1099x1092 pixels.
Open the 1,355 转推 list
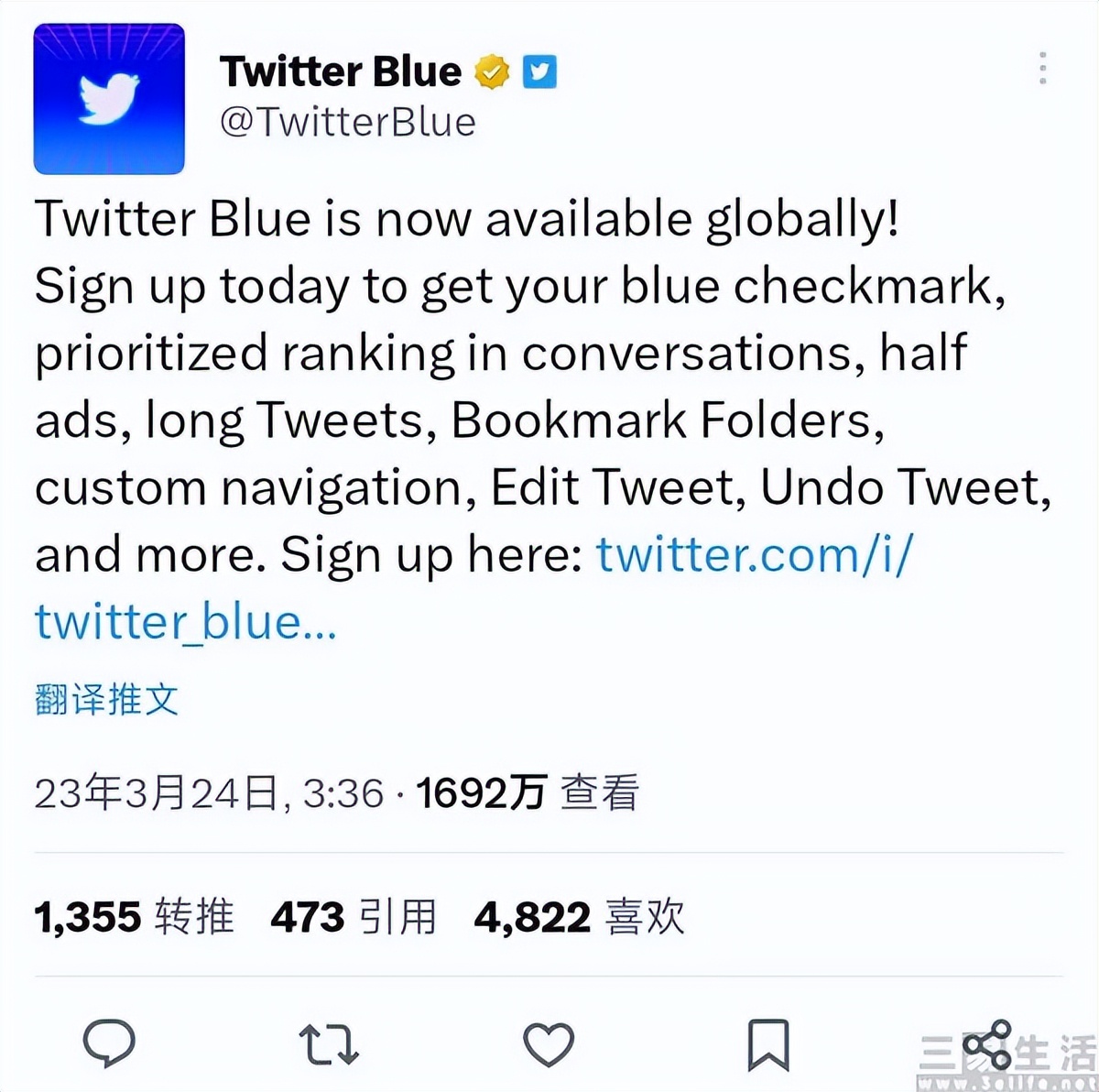pyautogui.click(x=134, y=915)
